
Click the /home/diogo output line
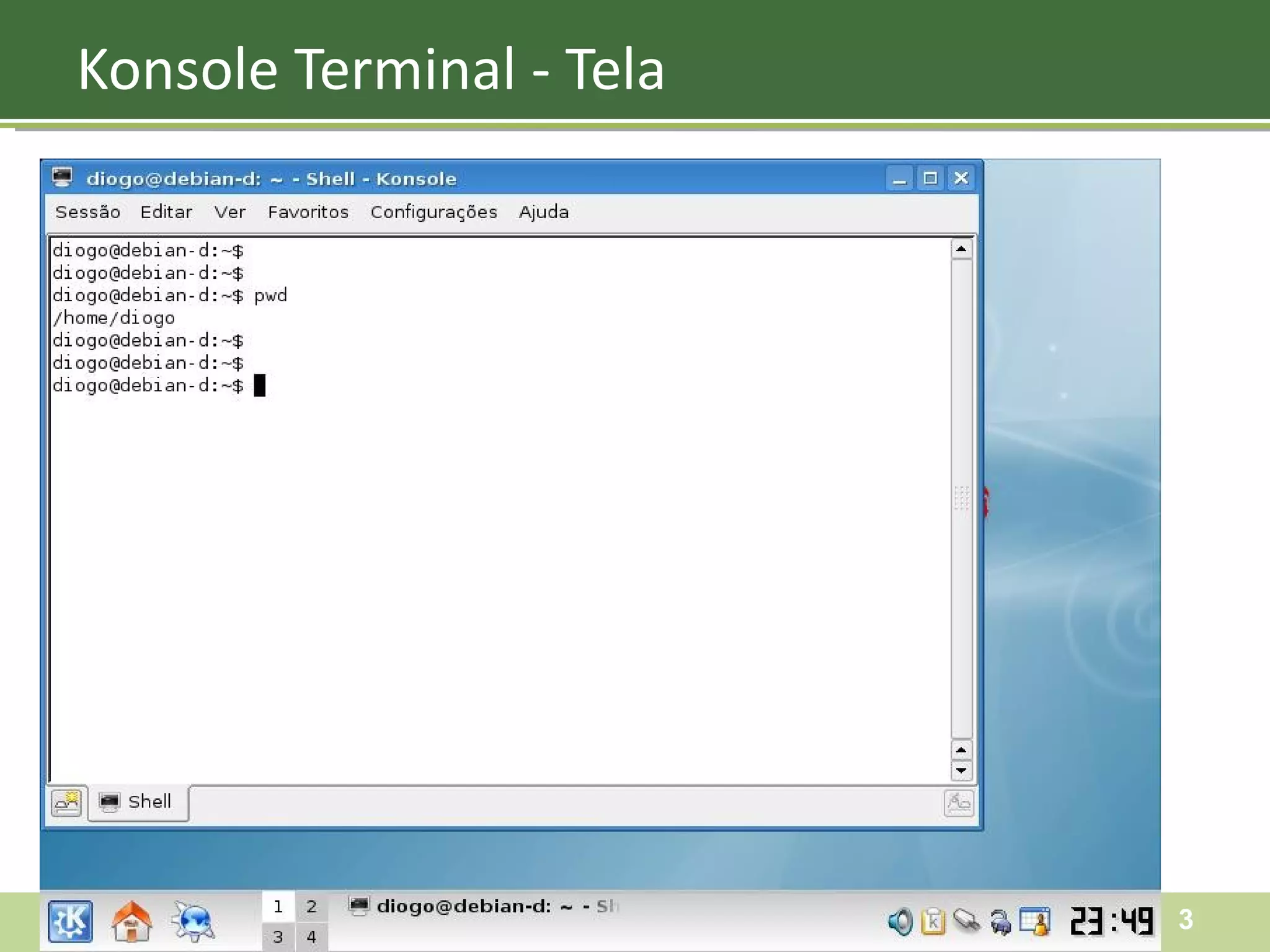click(x=114, y=318)
